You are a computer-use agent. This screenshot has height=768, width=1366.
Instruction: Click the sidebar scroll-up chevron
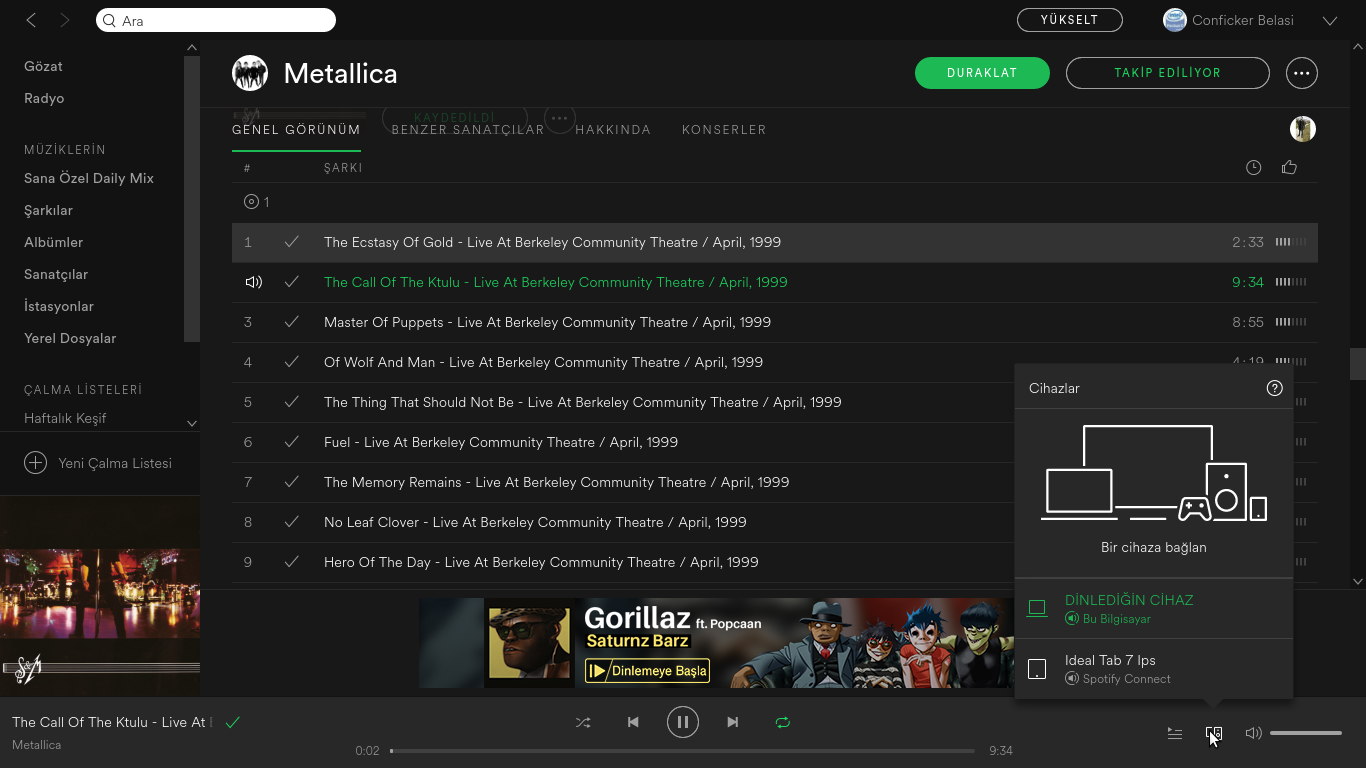(x=192, y=48)
